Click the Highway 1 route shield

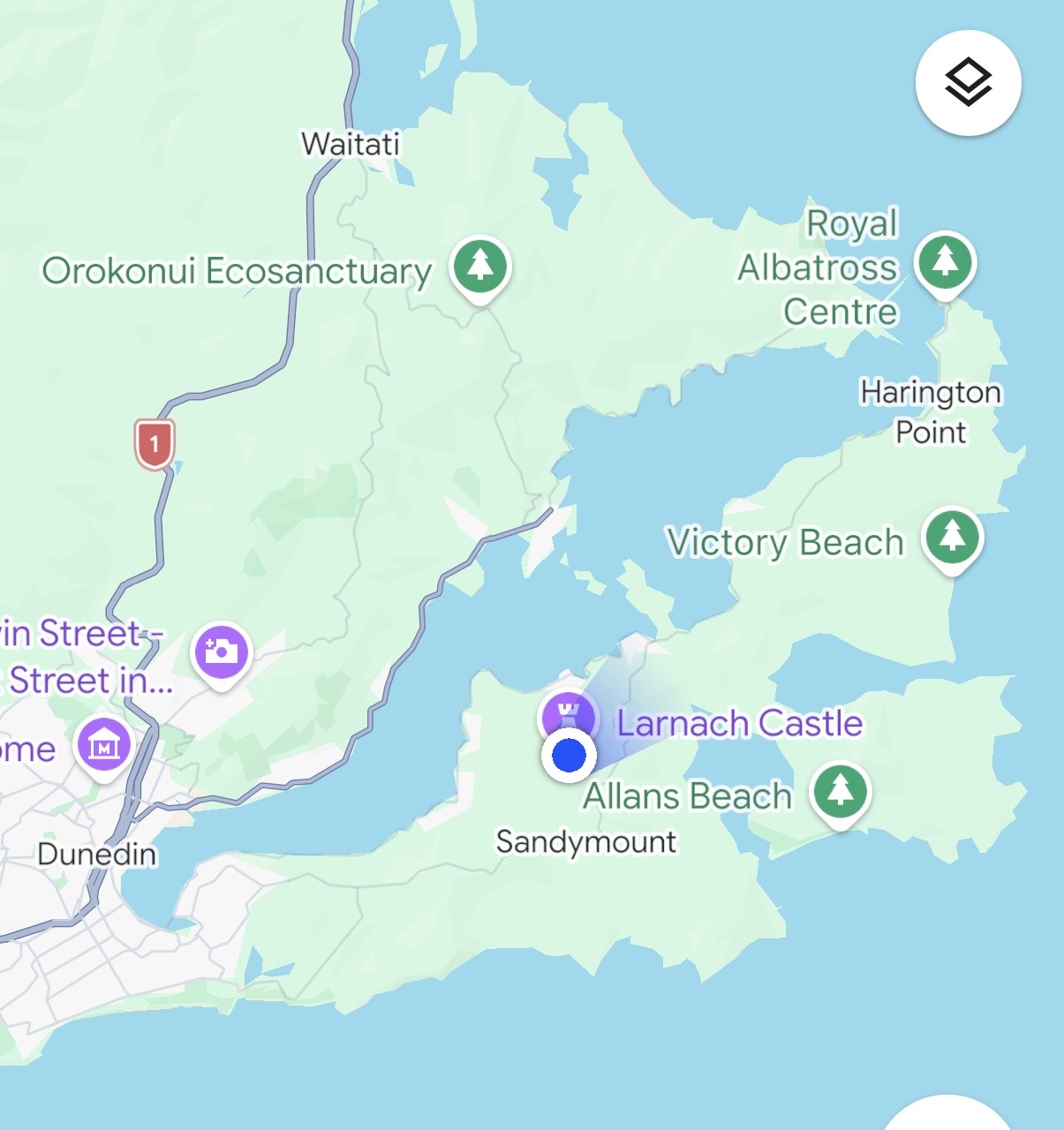coord(155,444)
